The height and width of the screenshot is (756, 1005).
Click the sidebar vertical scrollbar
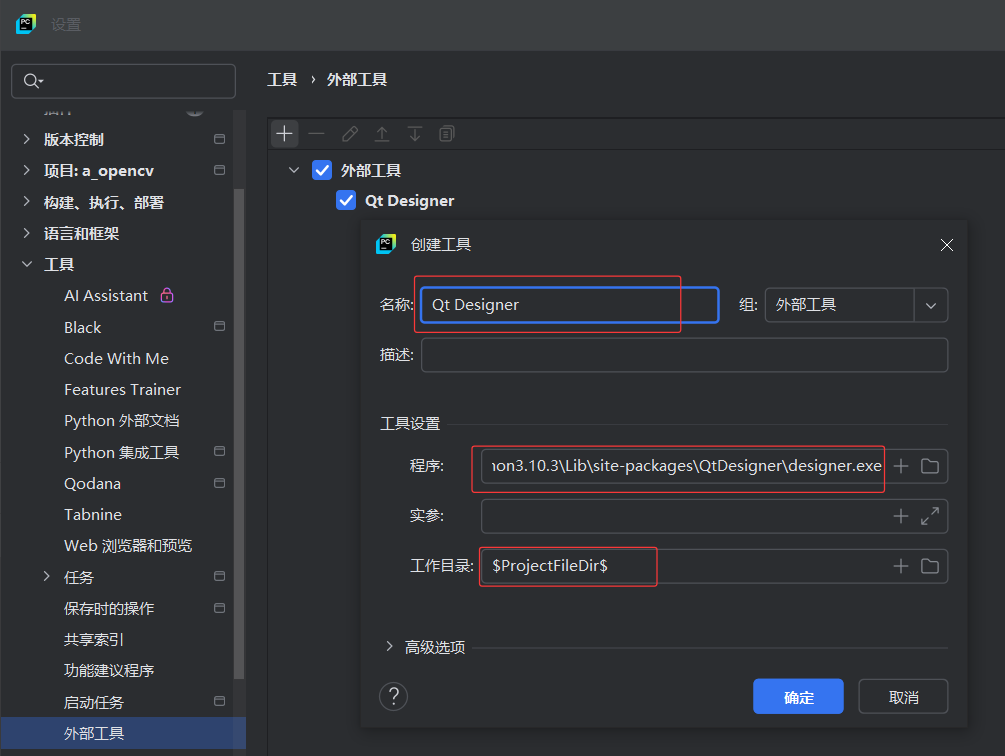tap(239, 433)
